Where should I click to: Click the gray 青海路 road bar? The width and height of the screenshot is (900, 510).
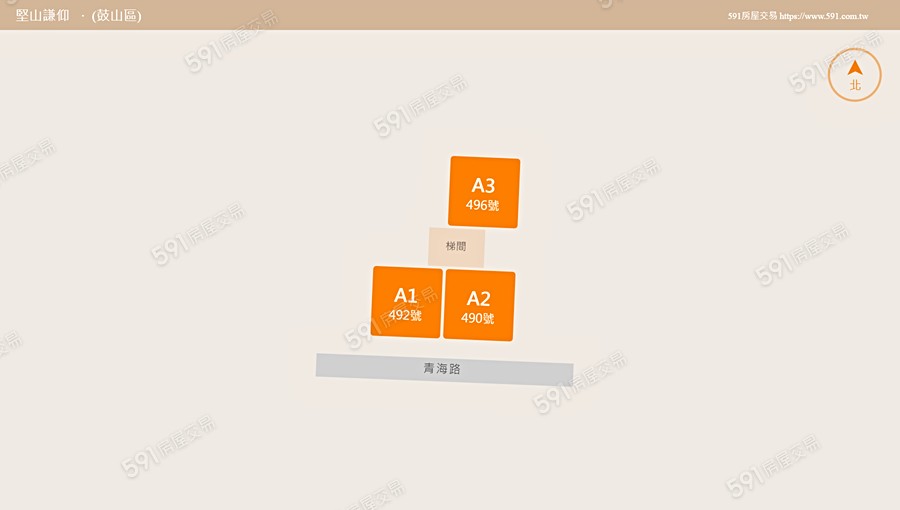[444, 369]
